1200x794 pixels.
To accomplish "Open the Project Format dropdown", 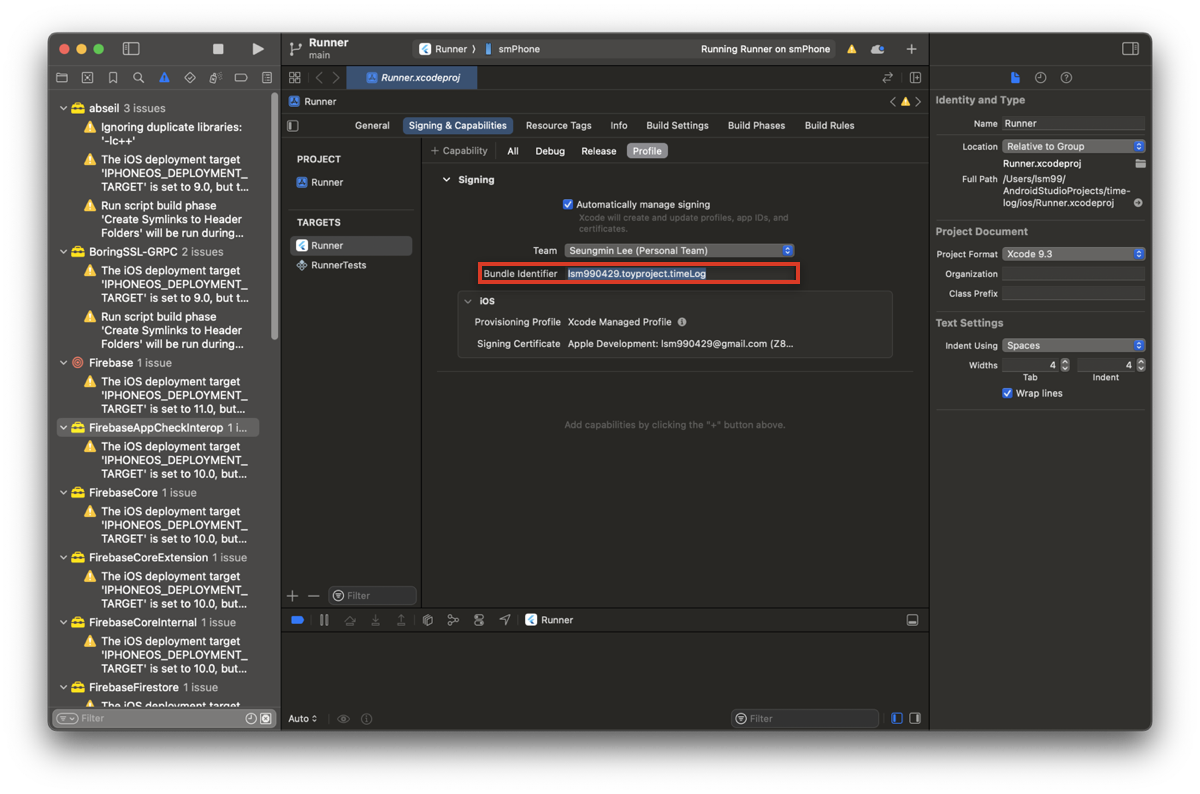I will click(x=1074, y=254).
